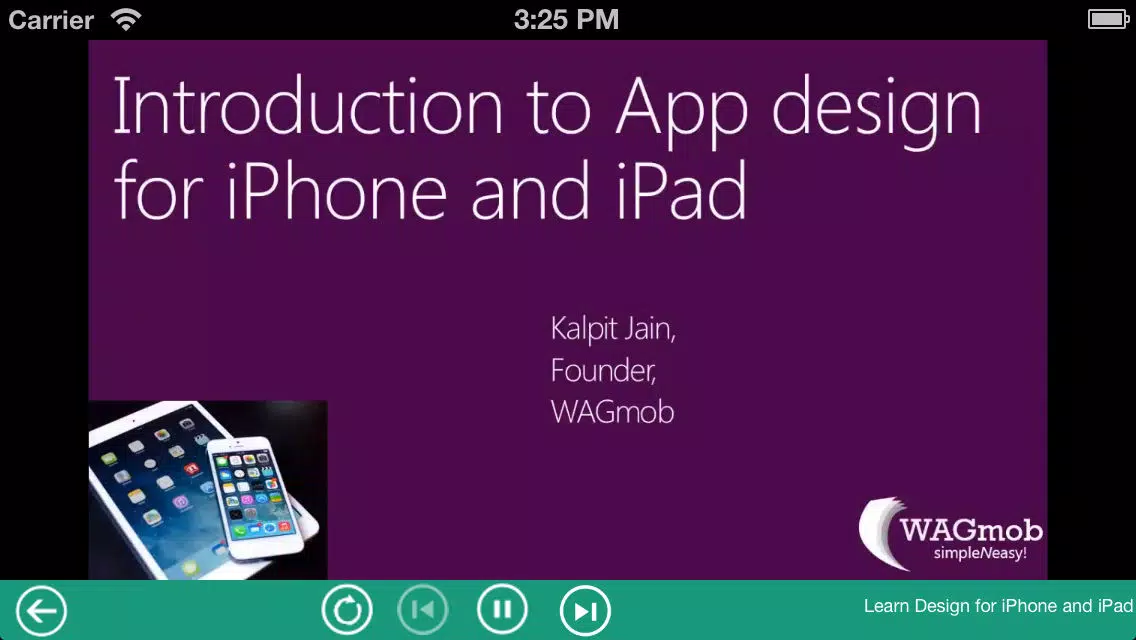Screen dimensions: 1136x640
Task: Tap the Wi-Fi status icon
Action: (126, 19)
